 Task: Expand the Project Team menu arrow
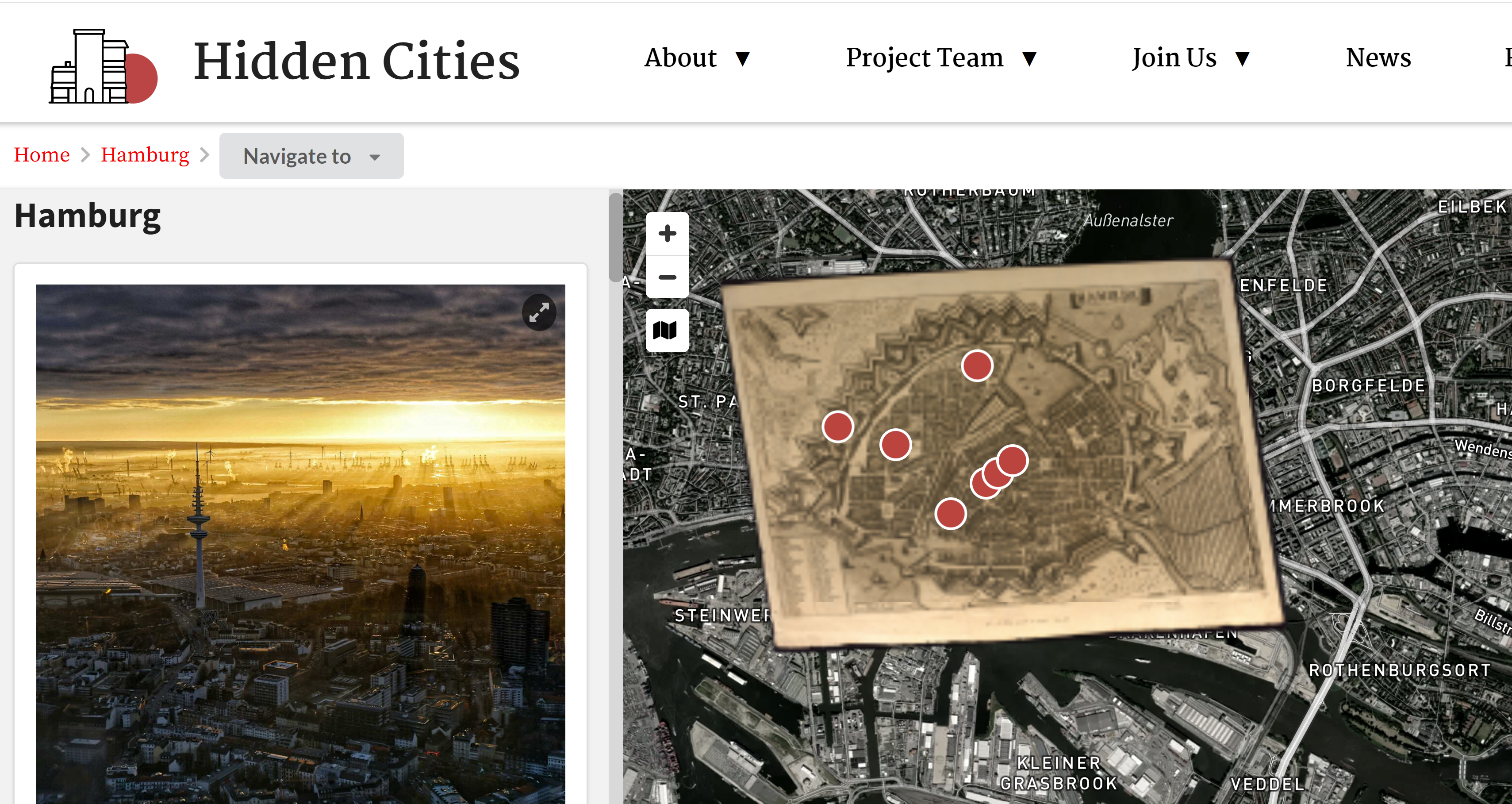1029,59
